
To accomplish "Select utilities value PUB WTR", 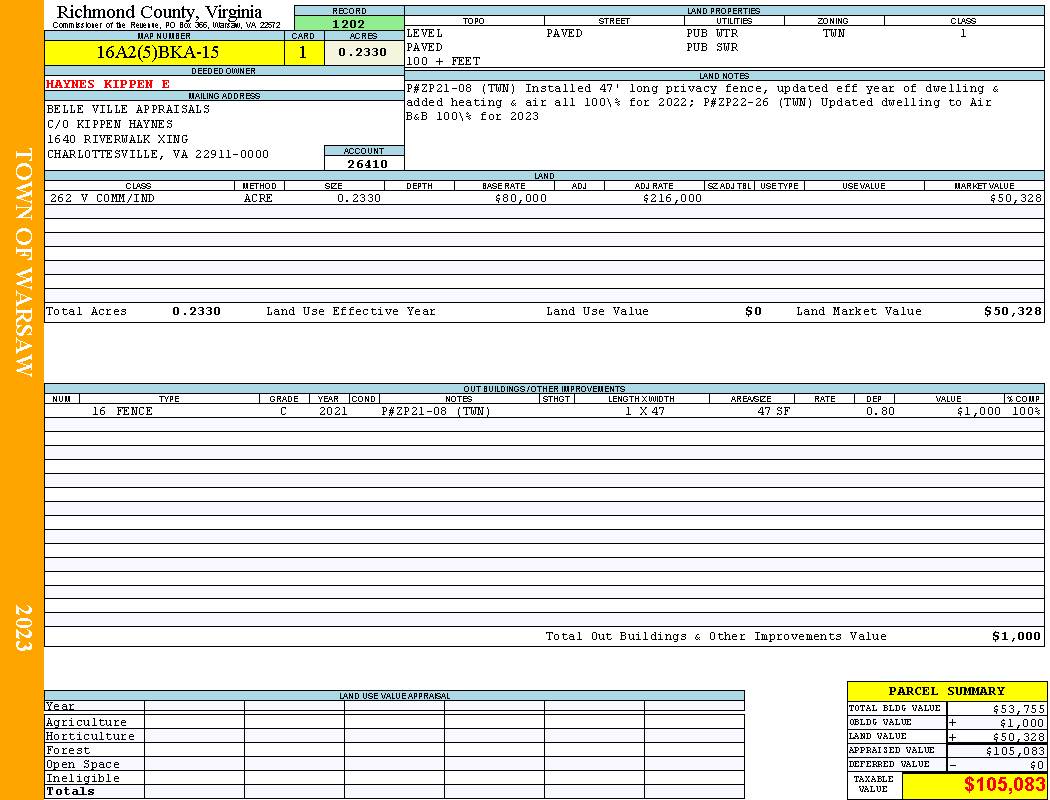I will [712, 33].
